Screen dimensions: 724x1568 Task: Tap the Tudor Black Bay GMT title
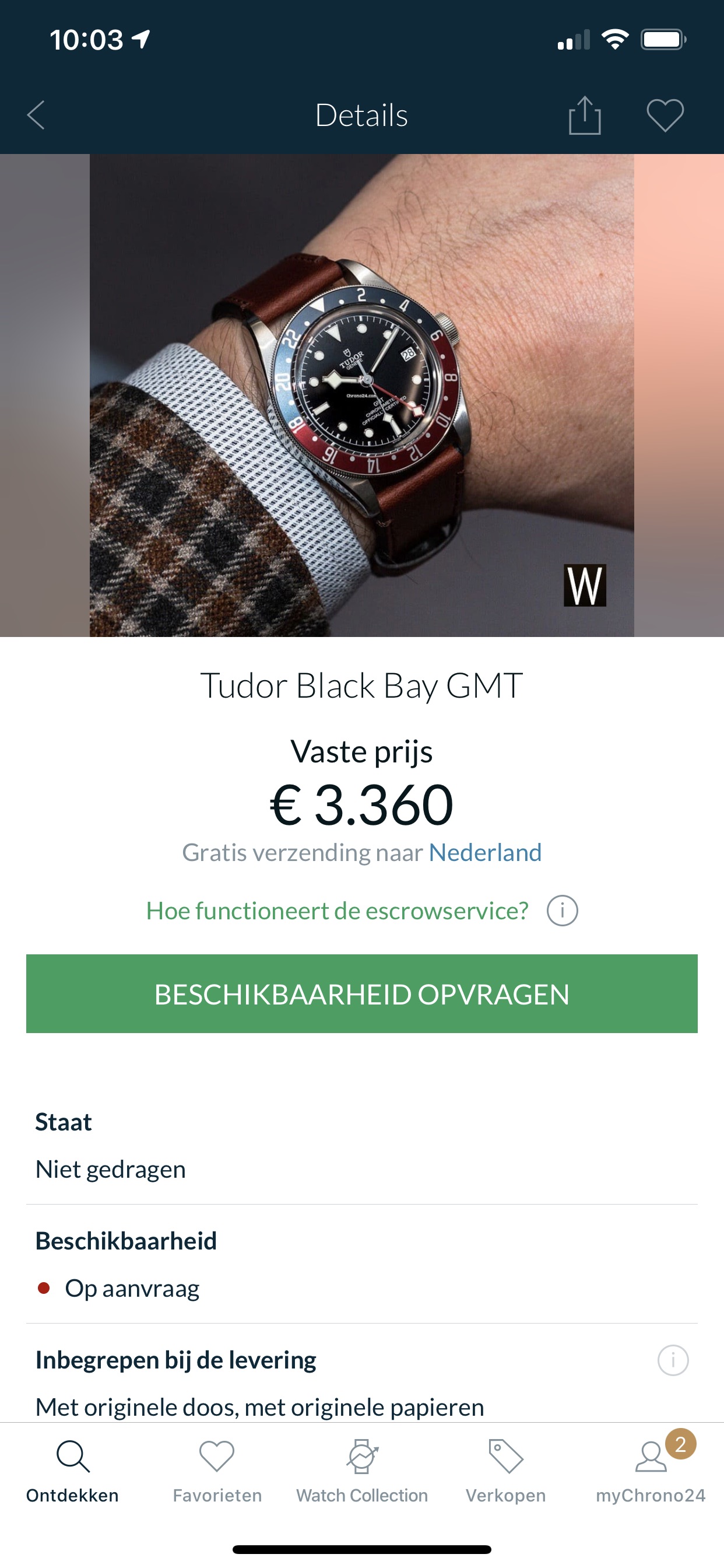362,686
